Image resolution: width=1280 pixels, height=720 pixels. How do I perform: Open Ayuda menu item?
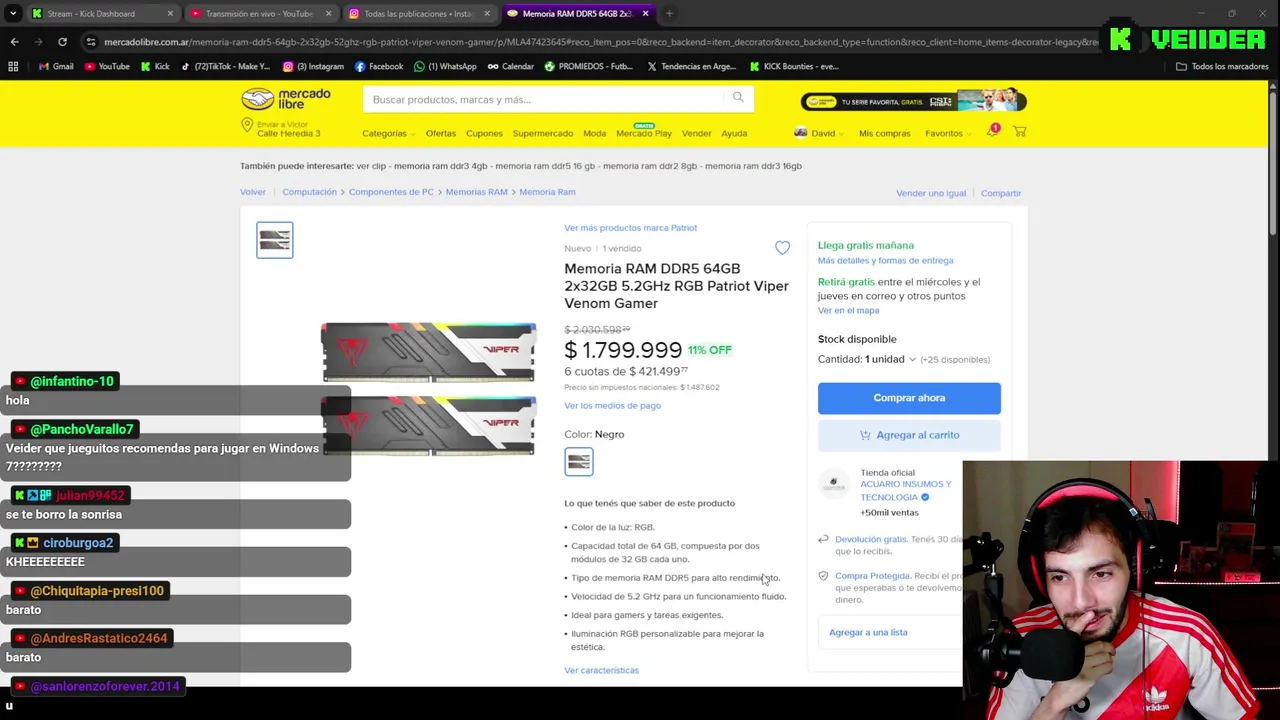coord(734,133)
